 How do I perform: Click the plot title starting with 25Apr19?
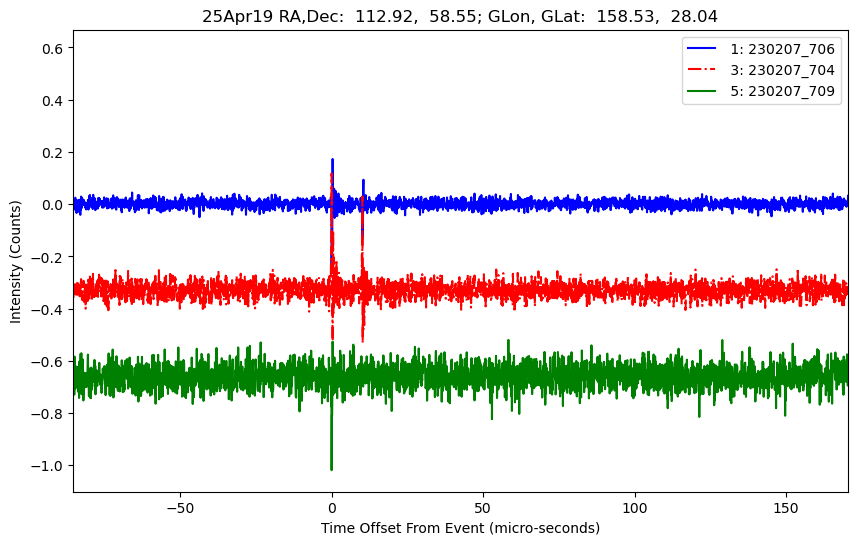pyautogui.click(x=460, y=16)
